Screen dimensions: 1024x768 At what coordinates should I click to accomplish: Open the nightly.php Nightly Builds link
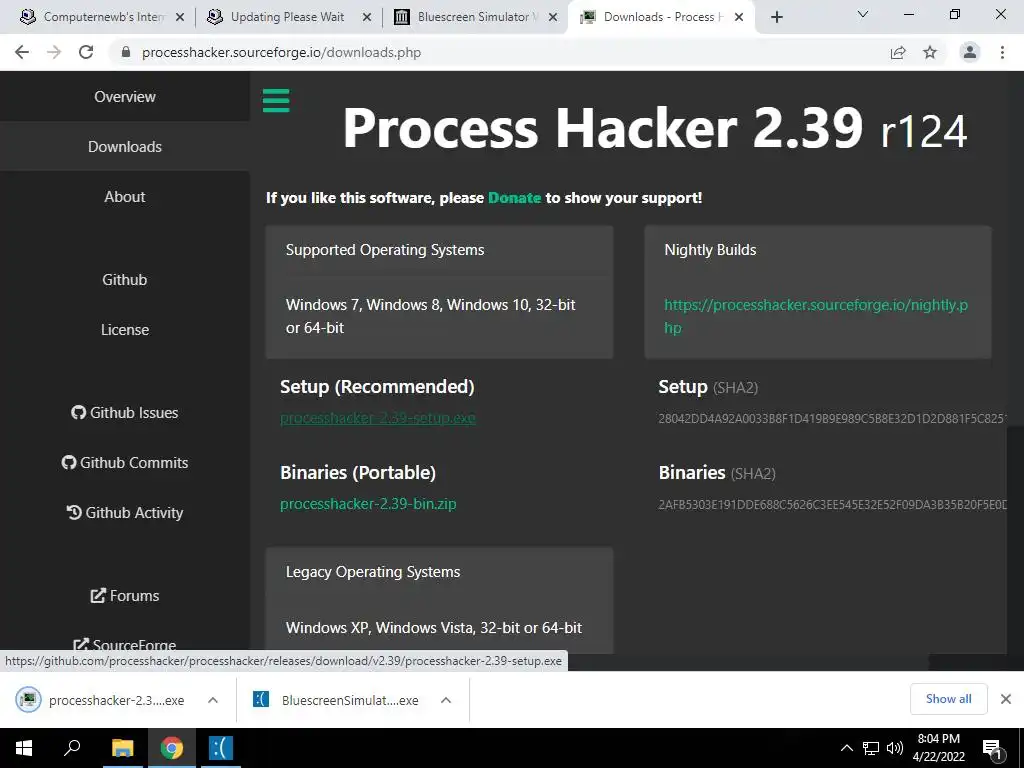[x=816, y=316]
